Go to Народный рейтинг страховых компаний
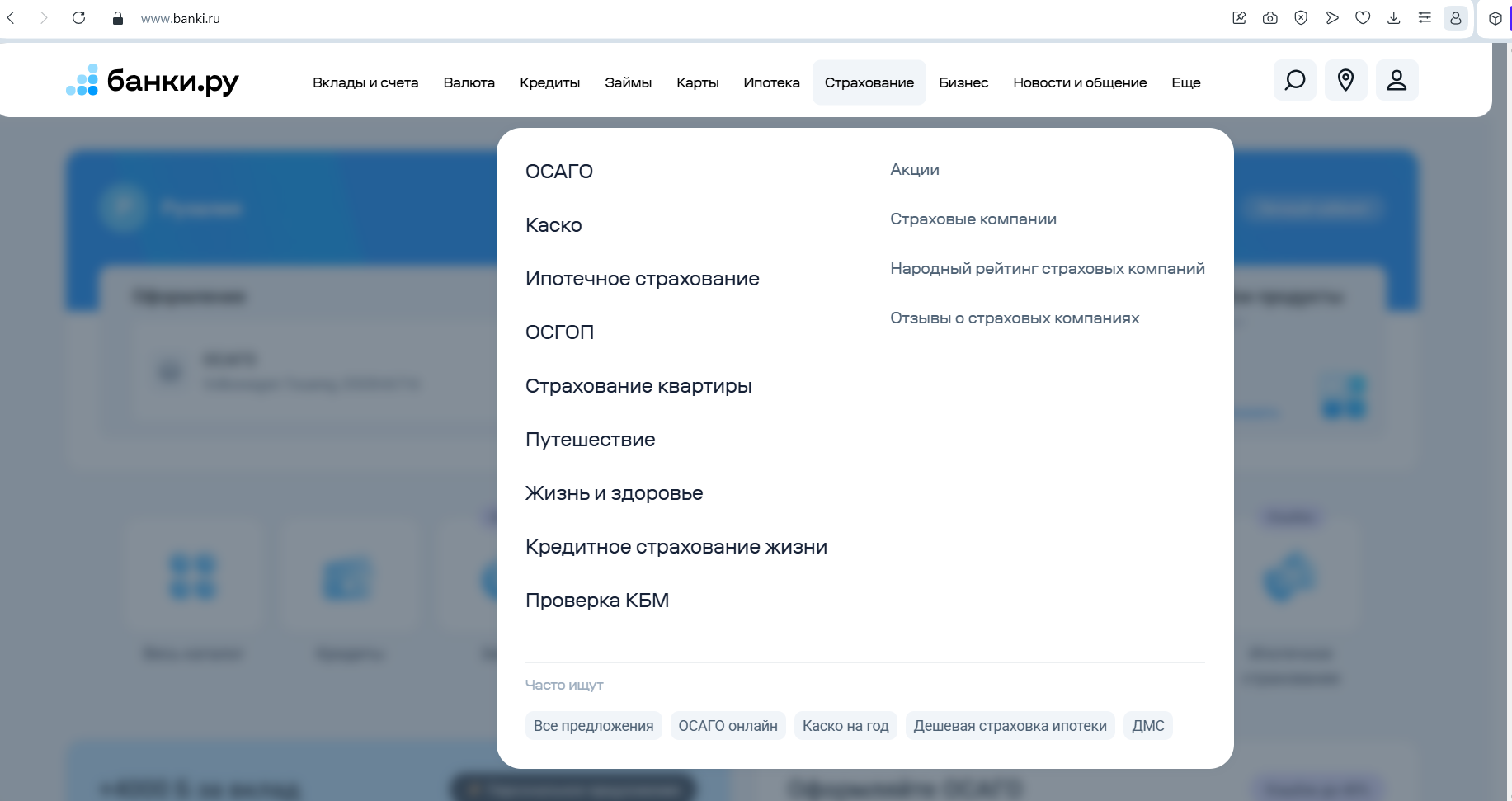1512x801 pixels. tap(1047, 269)
